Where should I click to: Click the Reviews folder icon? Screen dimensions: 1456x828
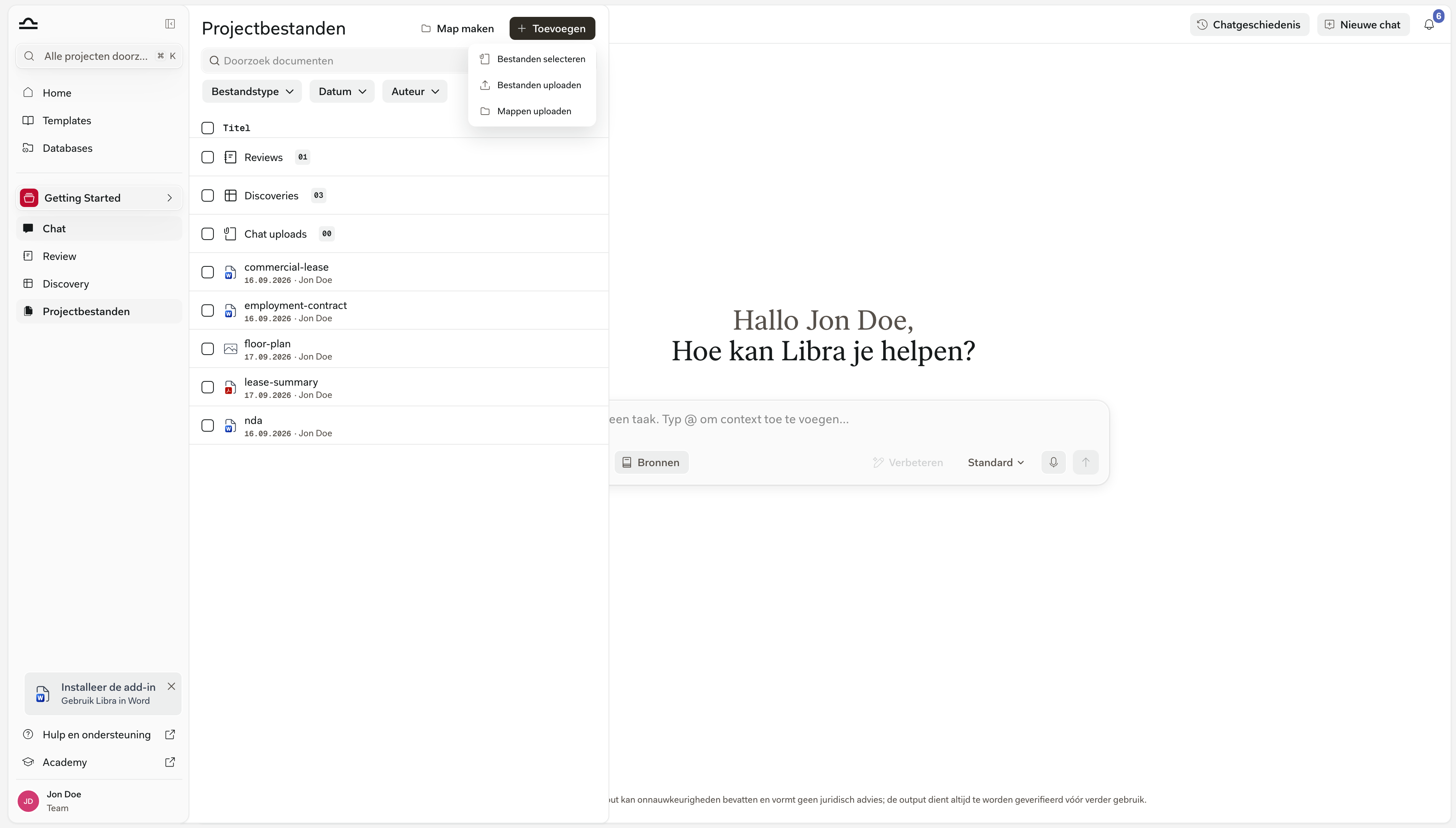[x=230, y=158]
